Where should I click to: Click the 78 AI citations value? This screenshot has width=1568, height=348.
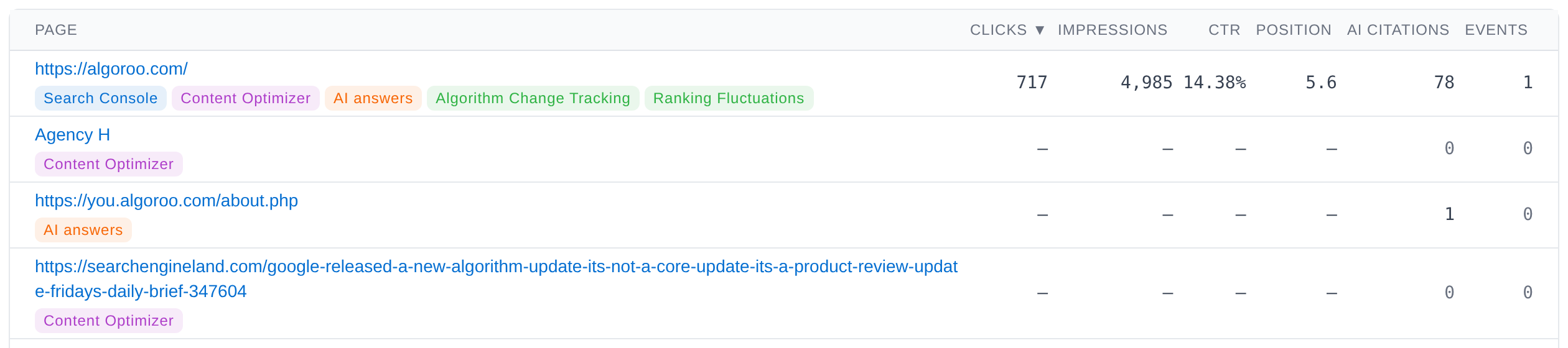1444,83
